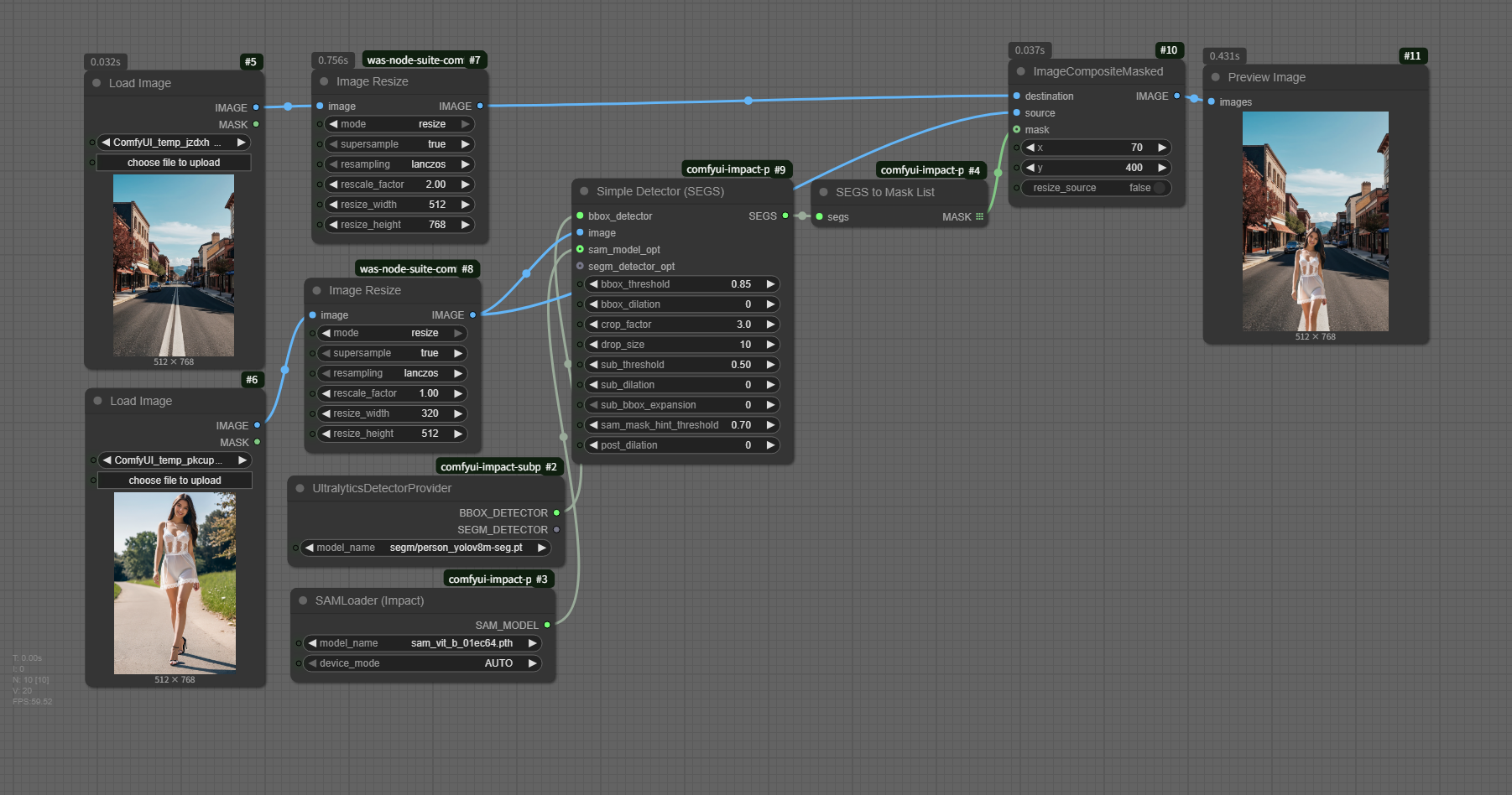This screenshot has height=795, width=1512.
Task: Click the was-node-suite-com #7 badge
Action: pyautogui.click(x=423, y=60)
